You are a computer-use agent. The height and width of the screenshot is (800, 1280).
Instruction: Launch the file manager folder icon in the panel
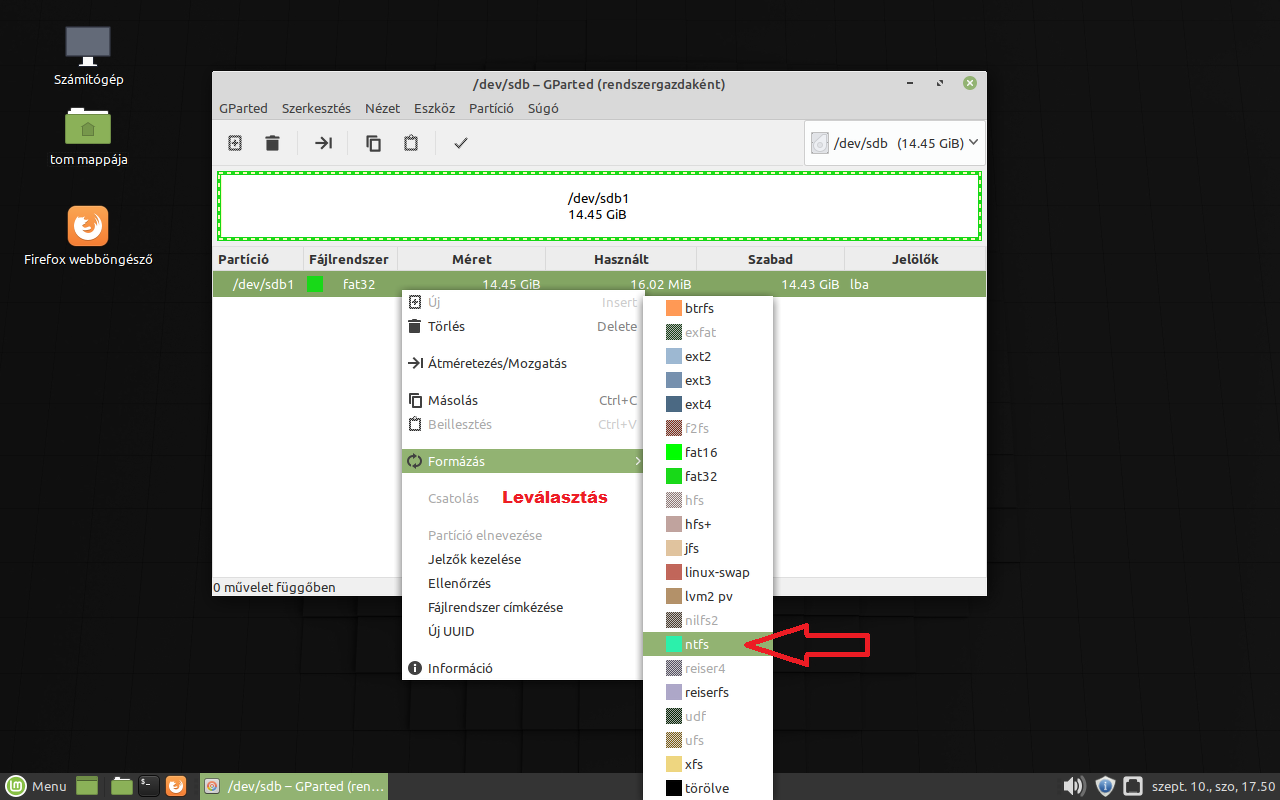122,786
